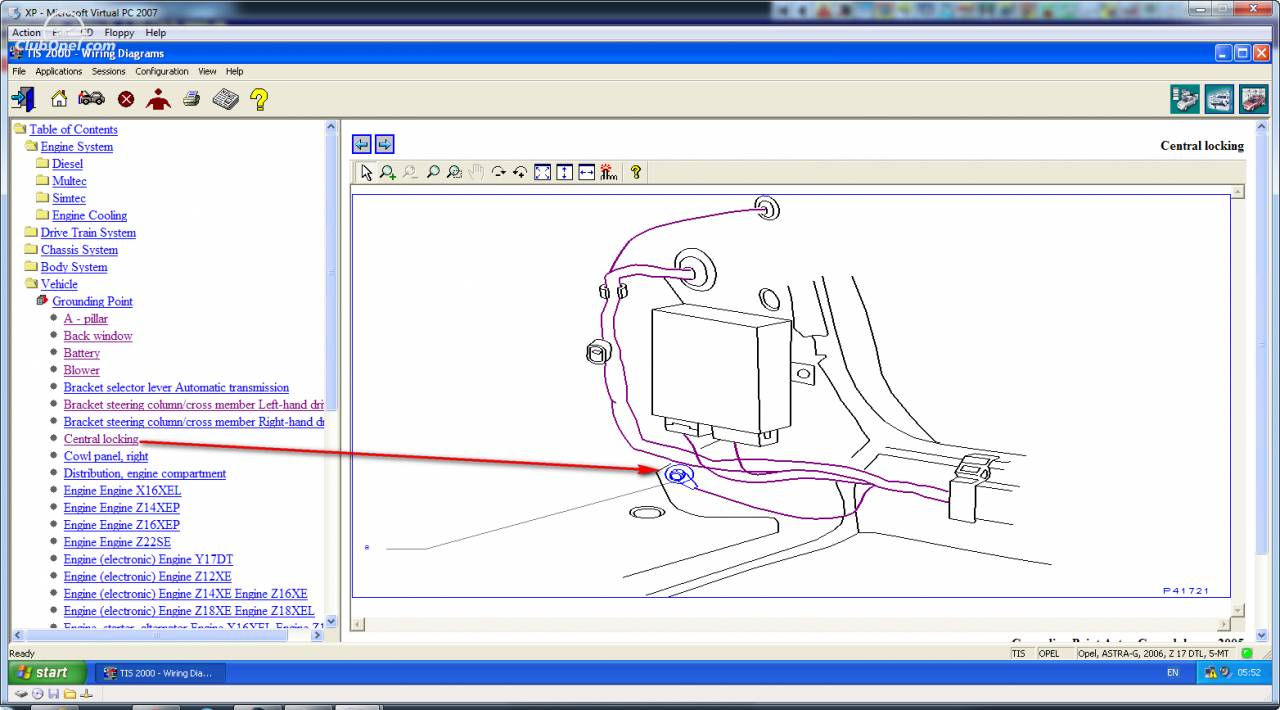Open the newspaper bulletin icon
Screen dimensions: 1280x710
click(226, 99)
